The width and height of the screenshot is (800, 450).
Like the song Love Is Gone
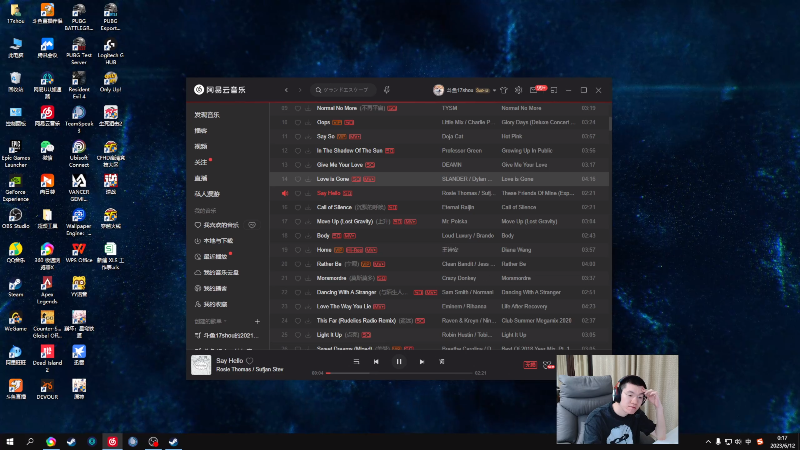point(298,179)
